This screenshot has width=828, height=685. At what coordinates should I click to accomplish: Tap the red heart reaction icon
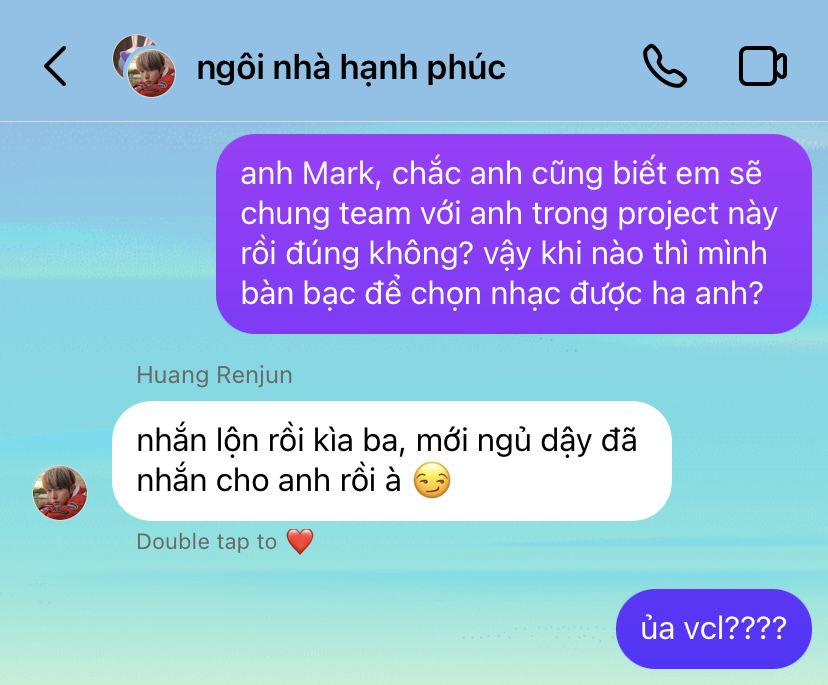pos(300,541)
